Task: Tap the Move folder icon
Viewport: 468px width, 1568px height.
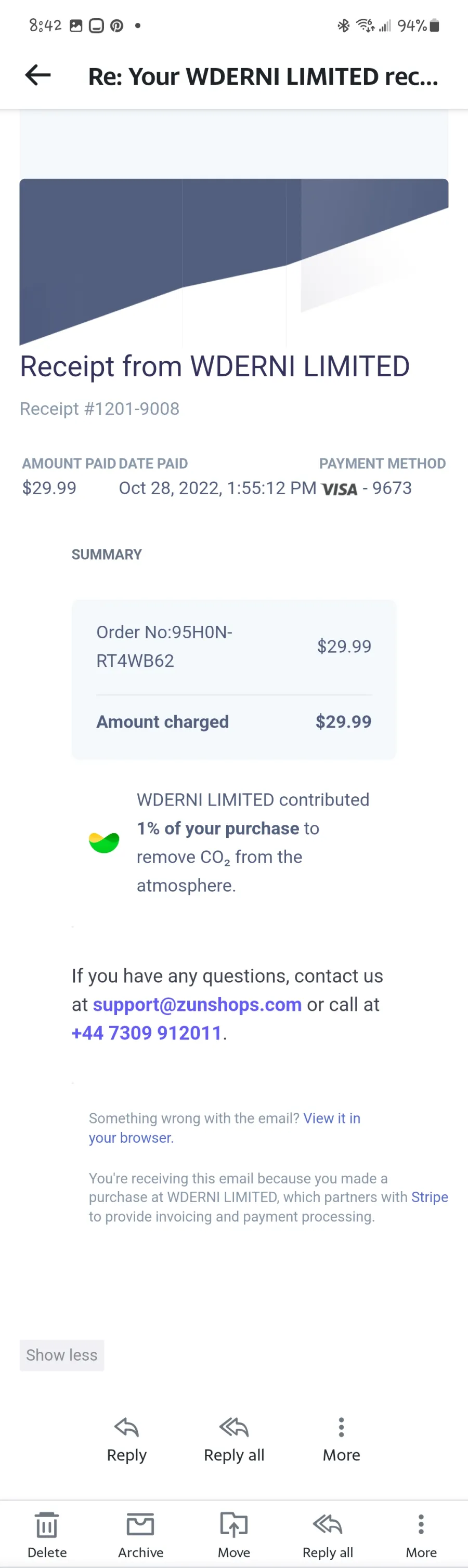Action: [x=234, y=1525]
